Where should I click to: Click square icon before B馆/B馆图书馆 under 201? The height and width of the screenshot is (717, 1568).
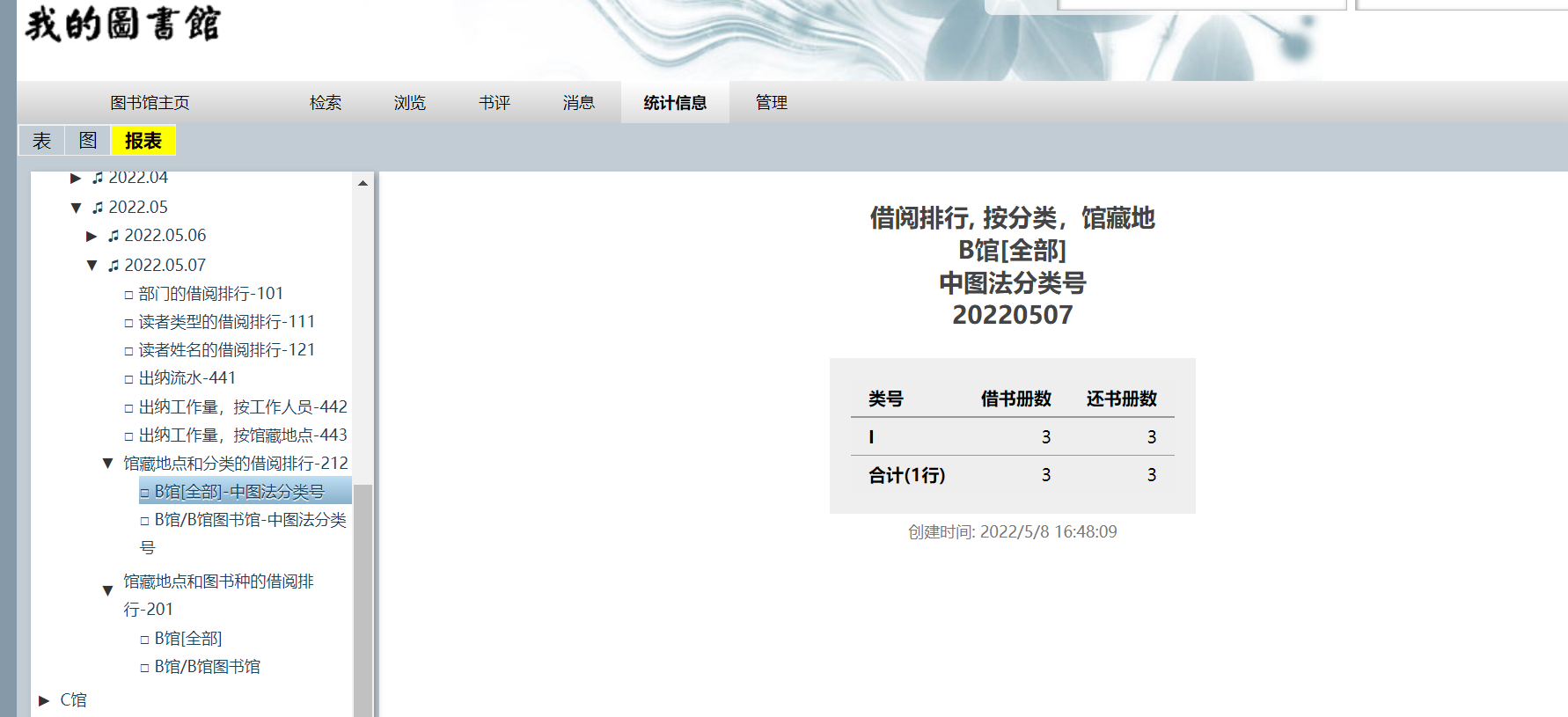[145, 668]
